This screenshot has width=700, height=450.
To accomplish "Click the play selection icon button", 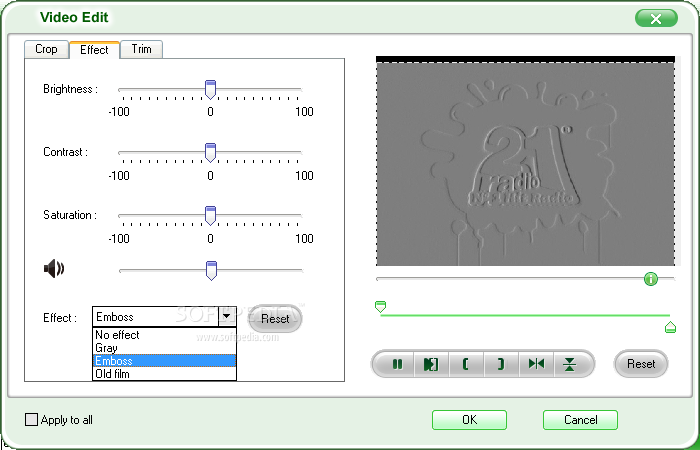I will point(431,364).
